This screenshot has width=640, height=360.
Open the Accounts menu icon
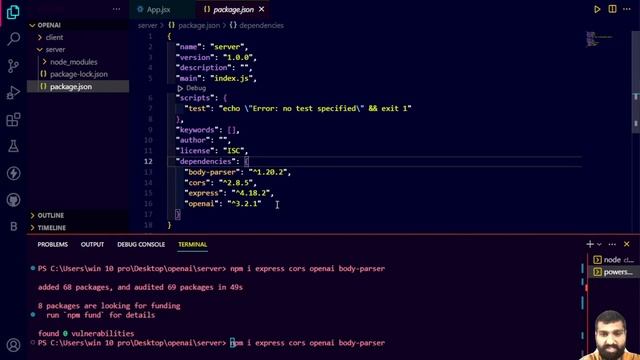pos(13,345)
